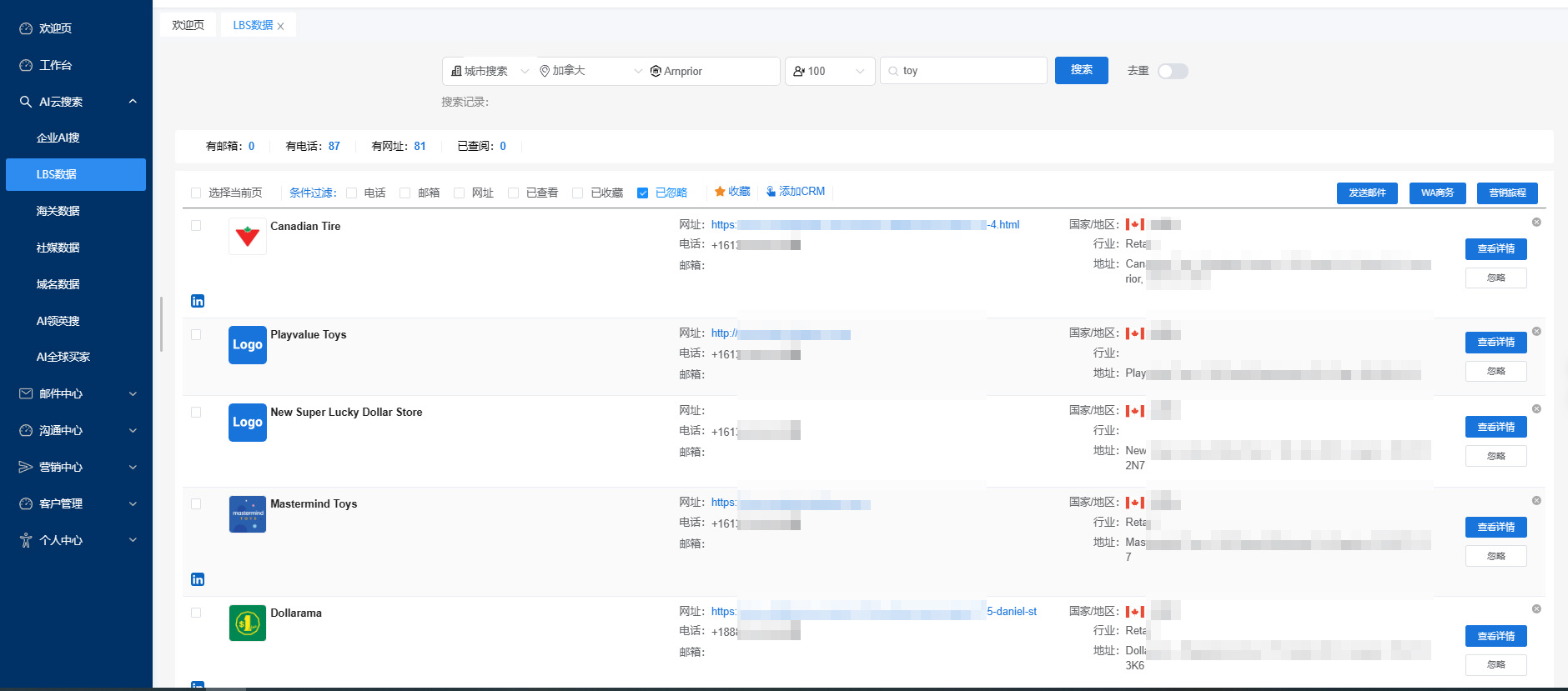
Task: Click the Playvalue Toys Logo placeholder
Action: 248,345
